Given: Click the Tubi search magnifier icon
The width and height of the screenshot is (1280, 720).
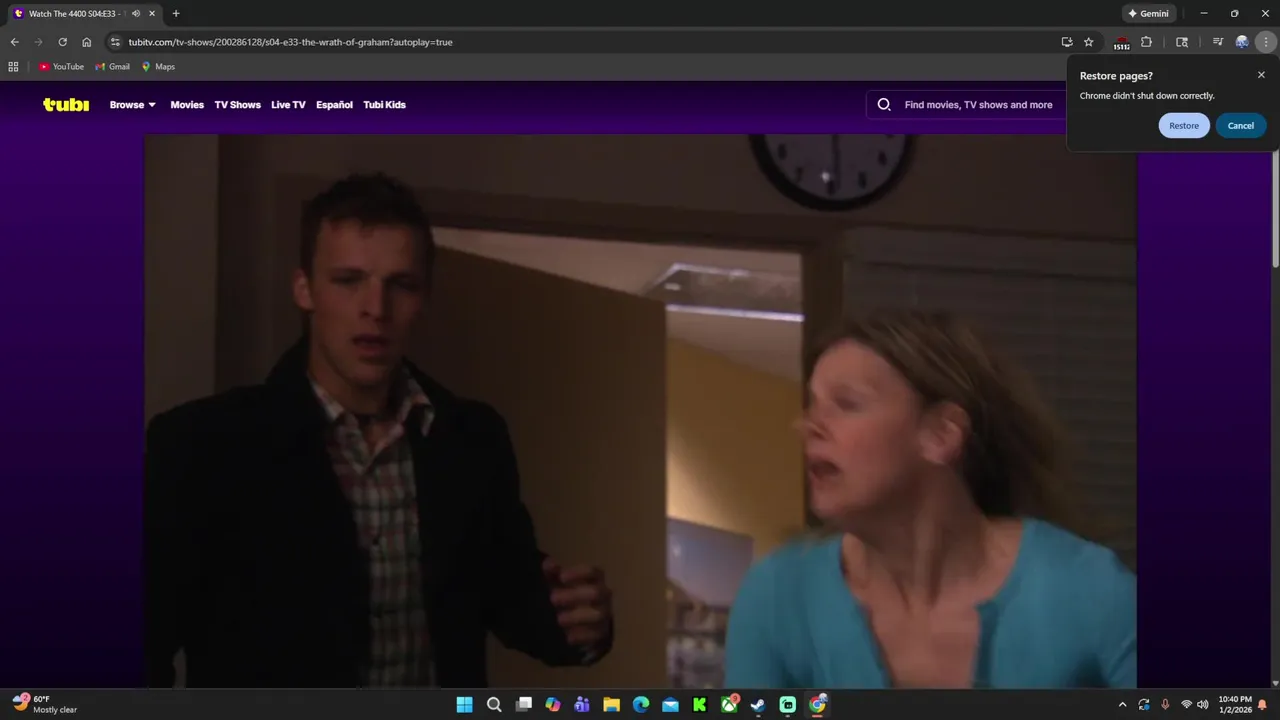Looking at the screenshot, I should [884, 105].
